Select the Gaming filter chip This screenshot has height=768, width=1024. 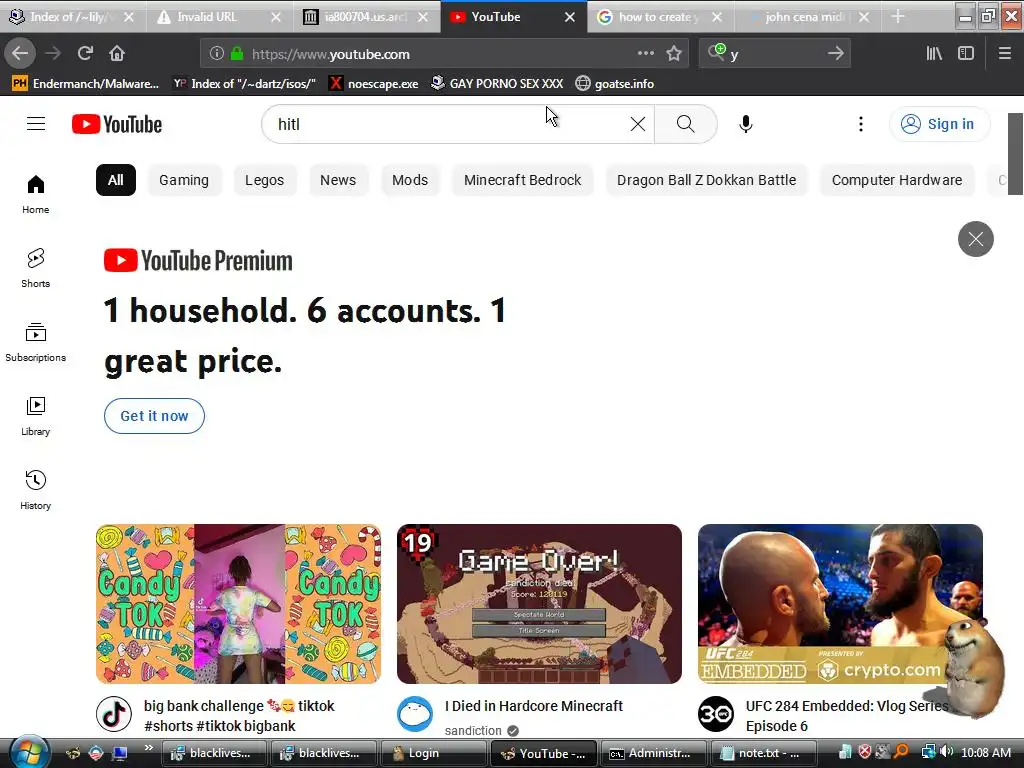(184, 180)
